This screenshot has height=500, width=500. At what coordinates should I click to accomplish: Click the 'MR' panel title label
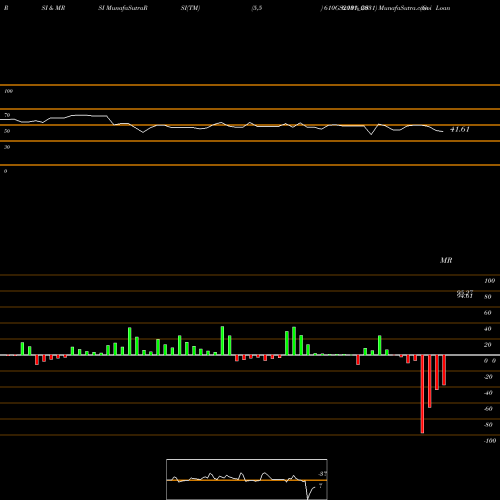(x=446, y=260)
